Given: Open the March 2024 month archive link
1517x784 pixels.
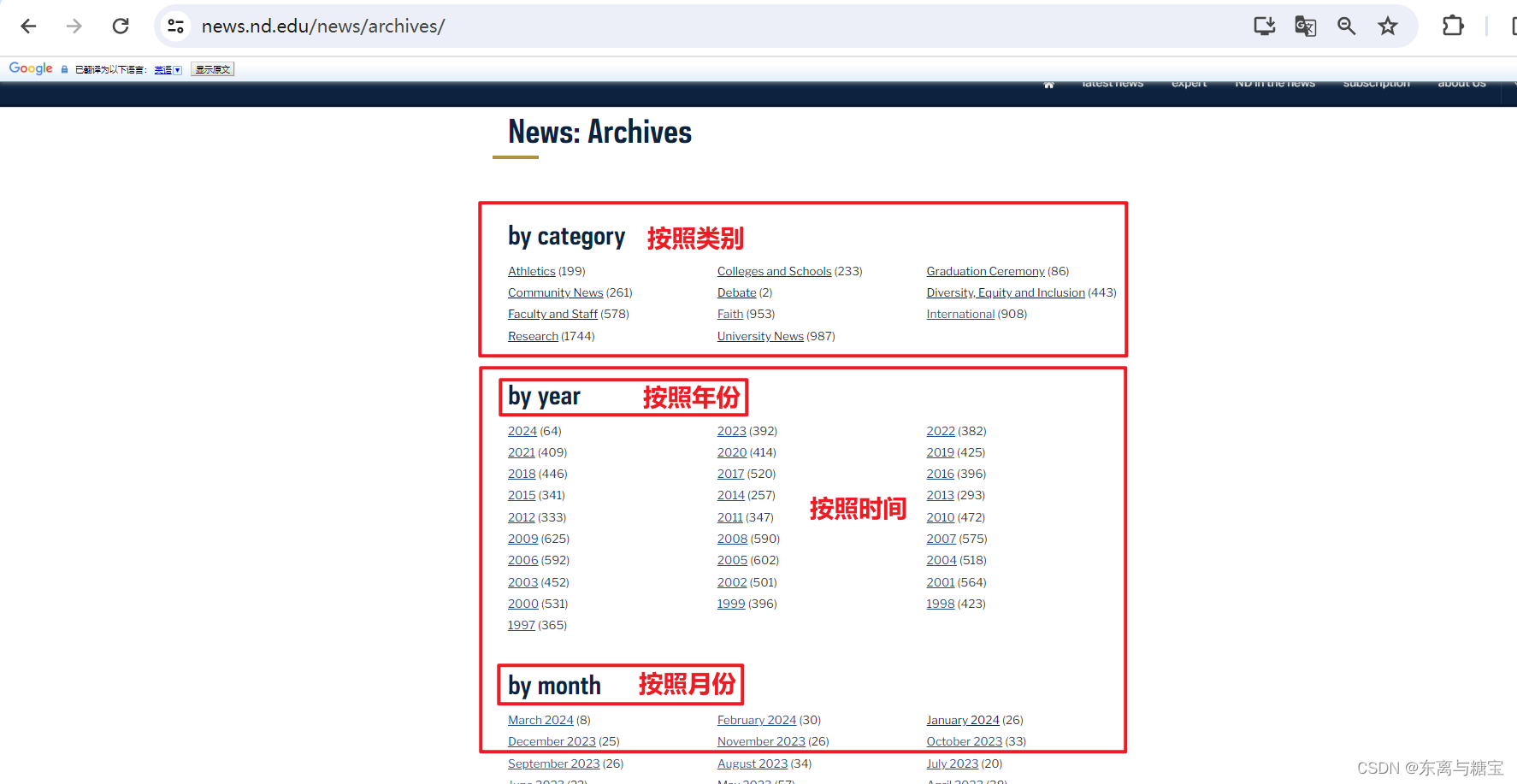Looking at the screenshot, I should (540, 720).
